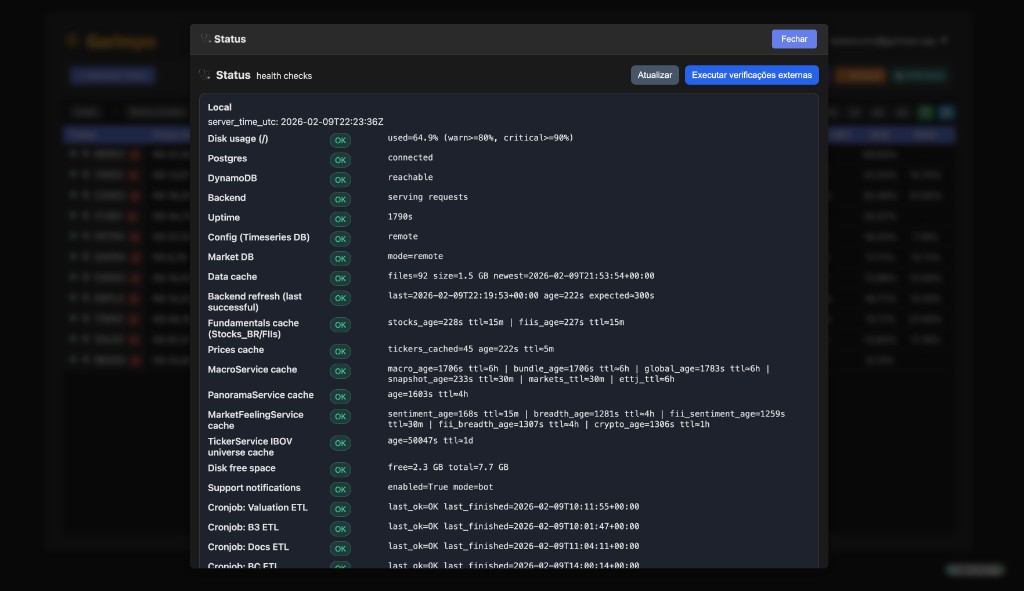
Task: Click the stethoscope icon beside health checks
Action: point(205,75)
